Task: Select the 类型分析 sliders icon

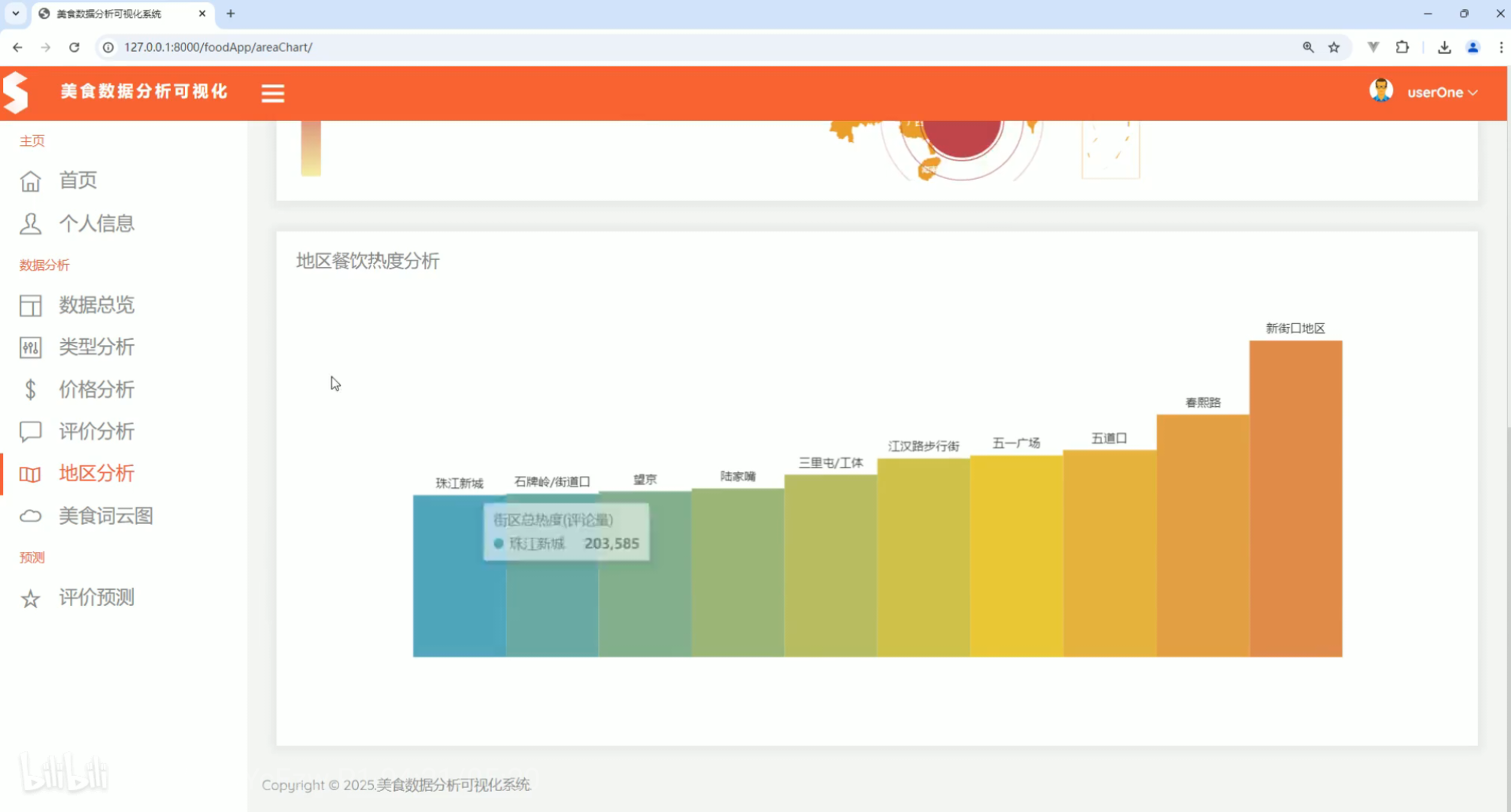Action: pos(30,347)
